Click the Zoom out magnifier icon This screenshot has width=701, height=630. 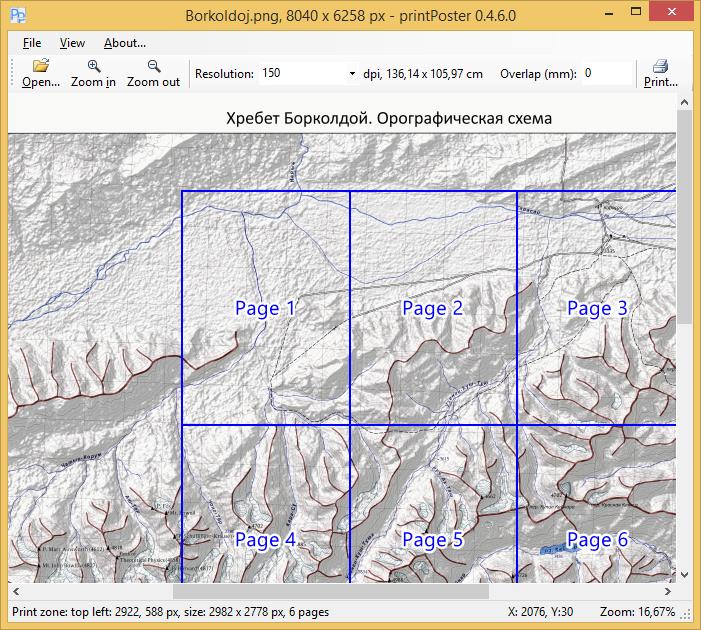point(153,66)
